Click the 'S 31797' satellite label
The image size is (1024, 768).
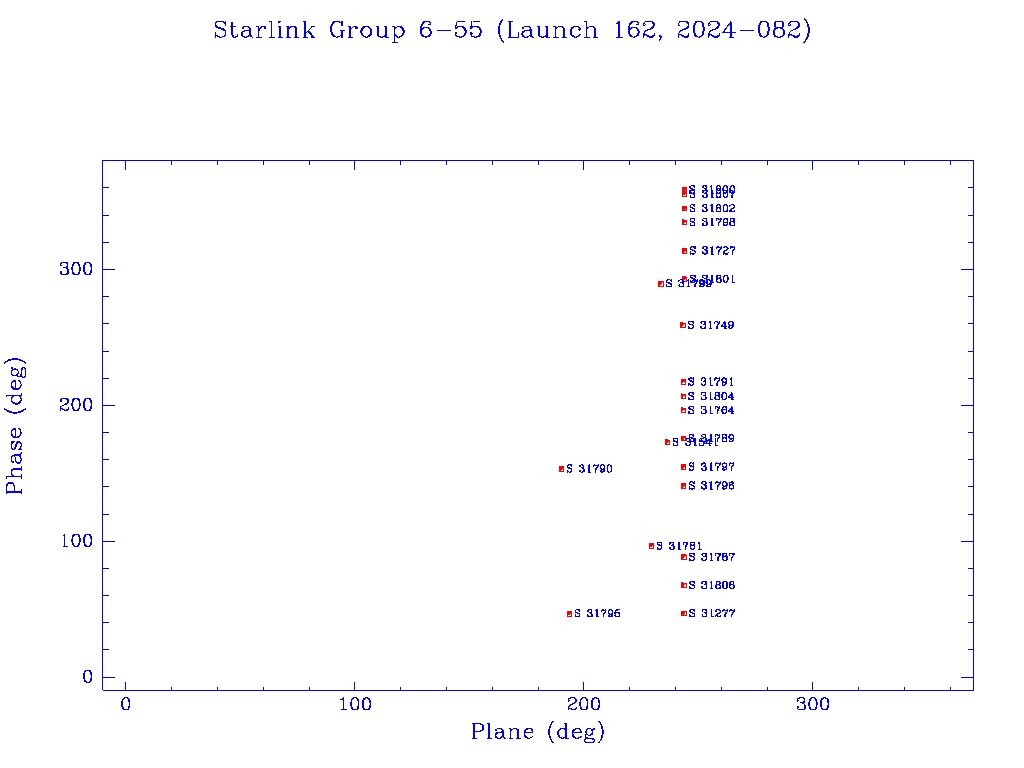pos(711,467)
